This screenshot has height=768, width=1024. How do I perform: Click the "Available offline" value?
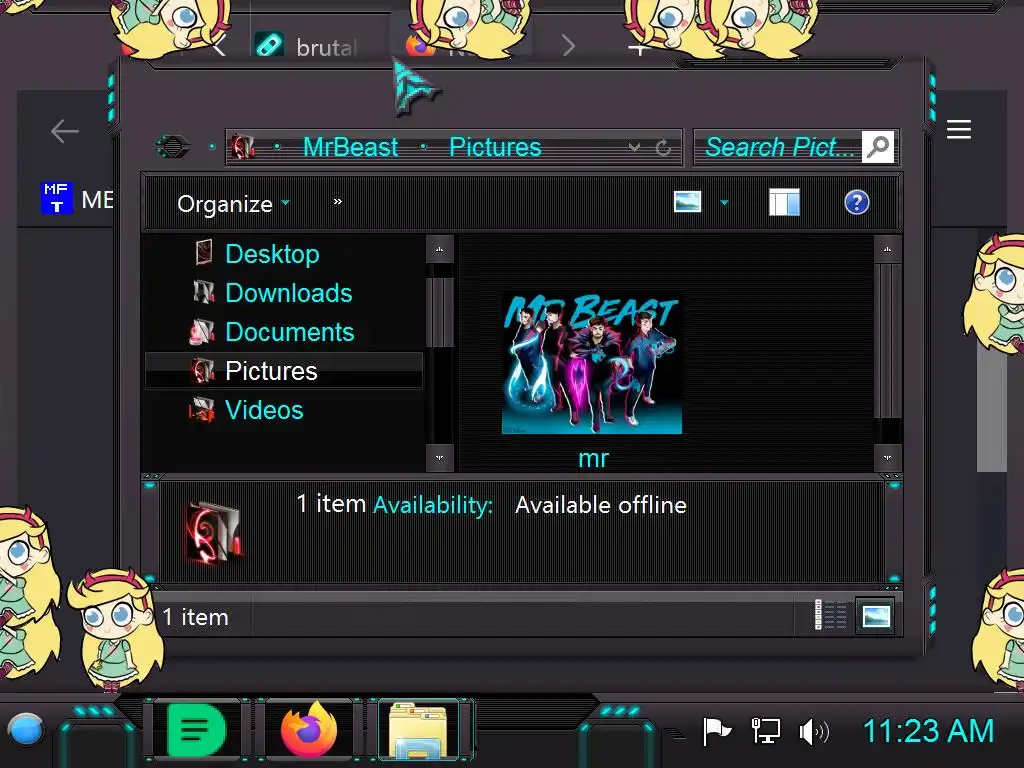(601, 505)
